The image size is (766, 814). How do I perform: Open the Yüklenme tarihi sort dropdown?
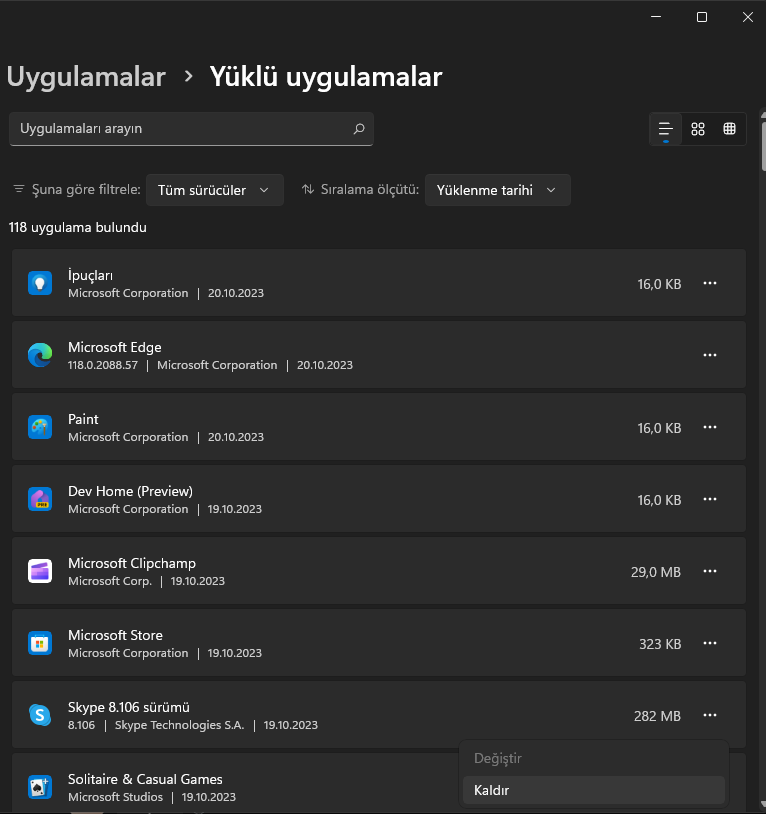(x=498, y=190)
